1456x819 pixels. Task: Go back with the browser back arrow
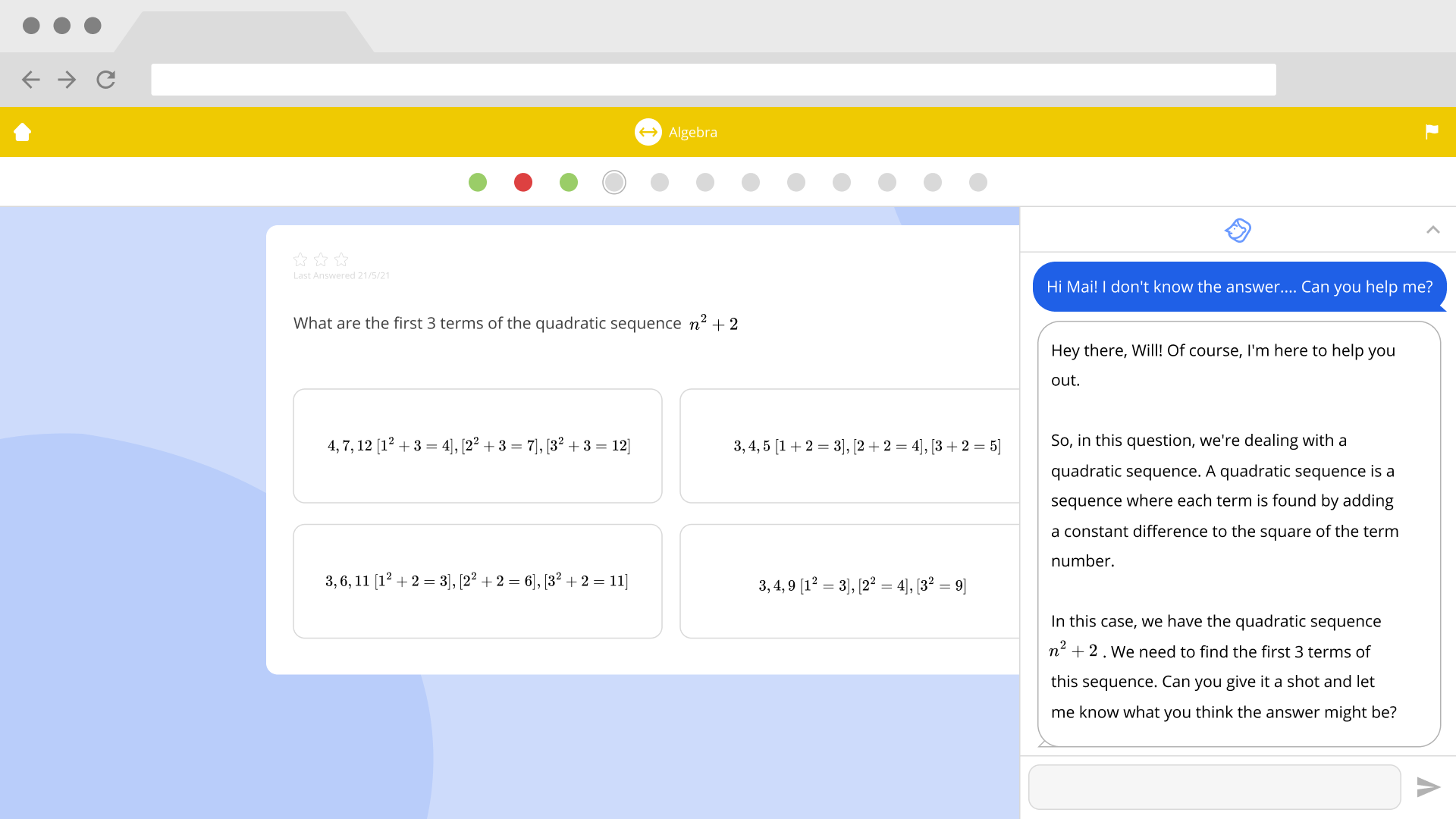click(x=30, y=80)
